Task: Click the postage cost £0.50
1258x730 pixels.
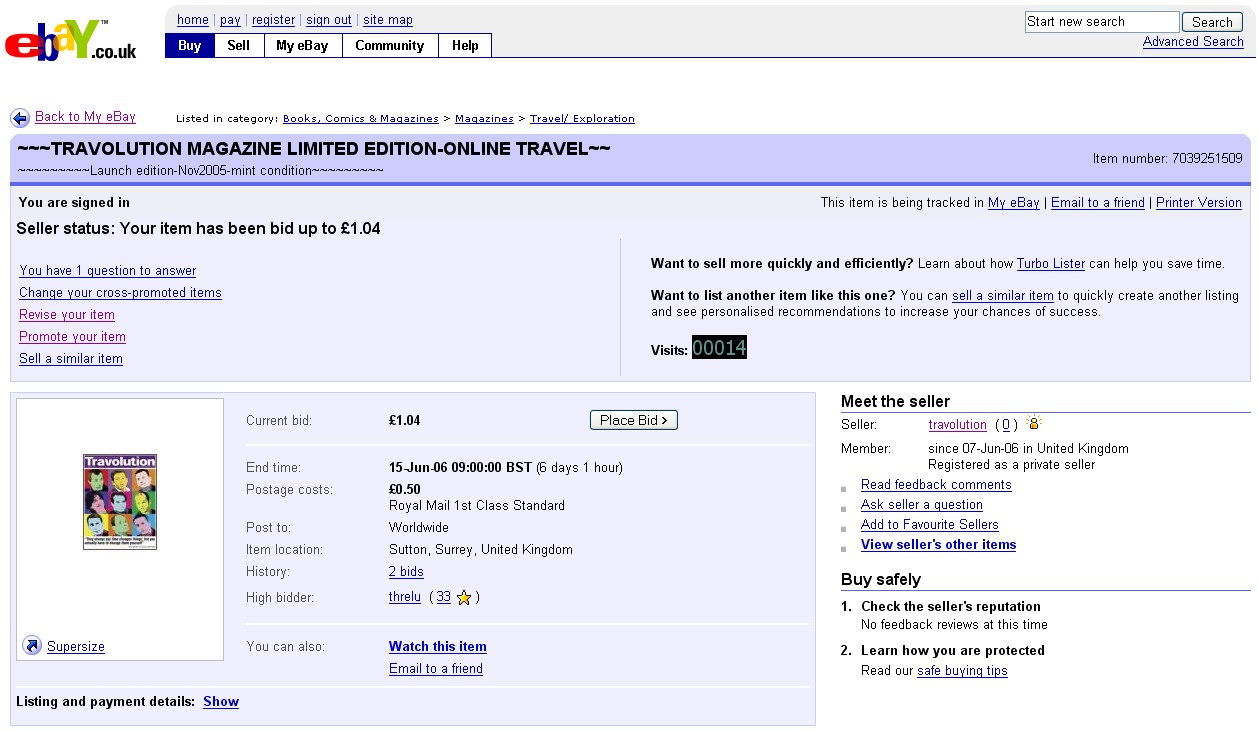Action: tap(405, 490)
